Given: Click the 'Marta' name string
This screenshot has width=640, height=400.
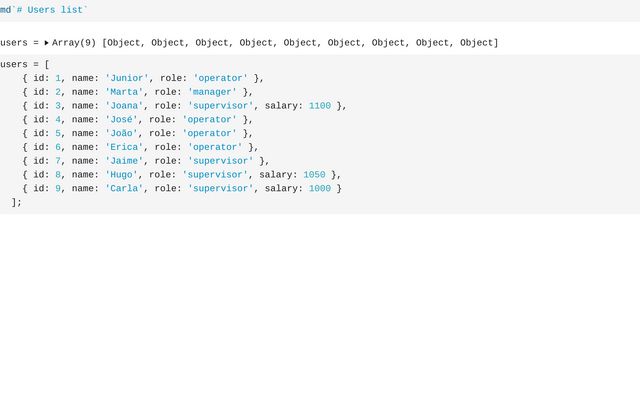Looking at the screenshot, I should tap(124, 92).
